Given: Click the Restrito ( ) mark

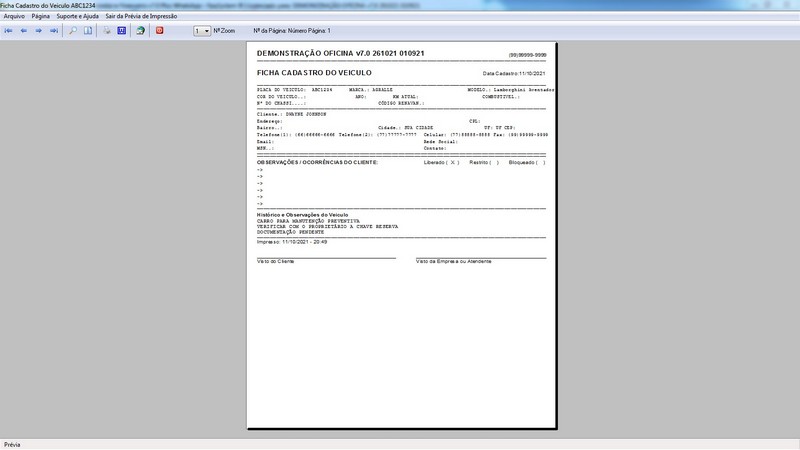Looking at the screenshot, I should pos(484,162).
